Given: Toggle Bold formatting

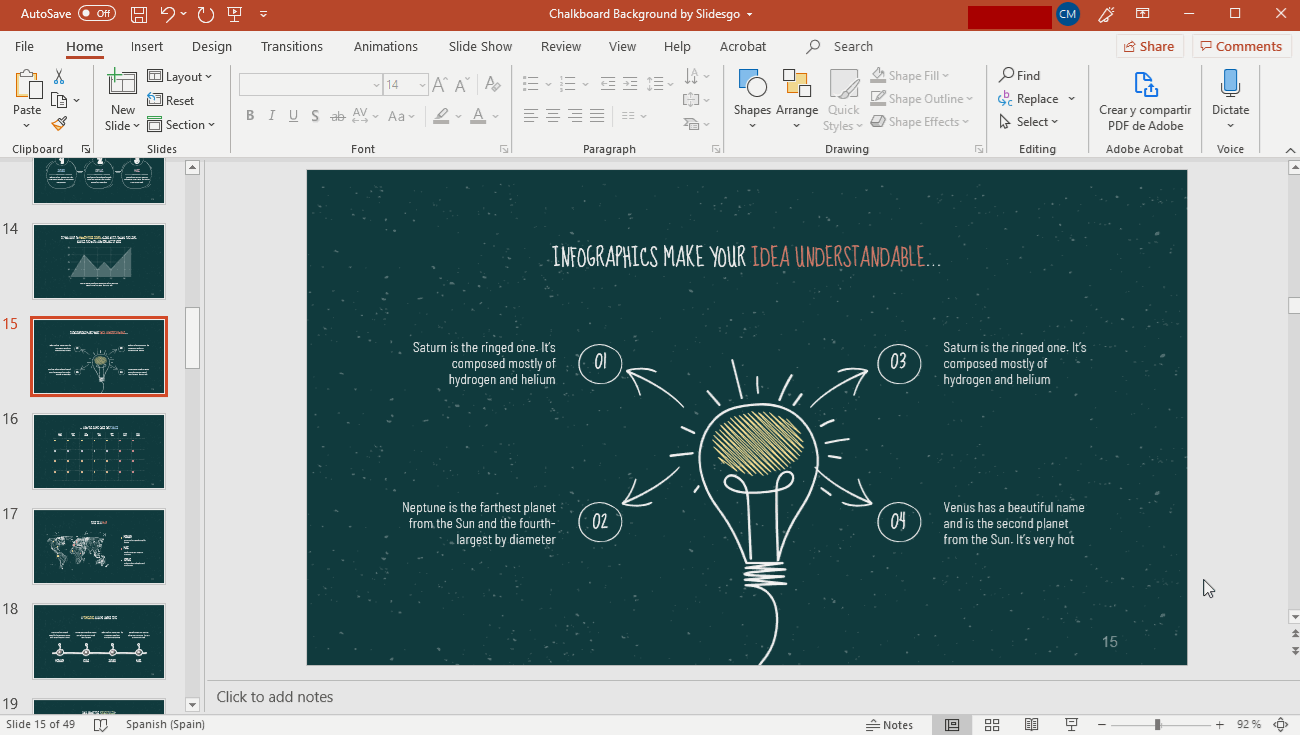Looking at the screenshot, I should point(249,116).
